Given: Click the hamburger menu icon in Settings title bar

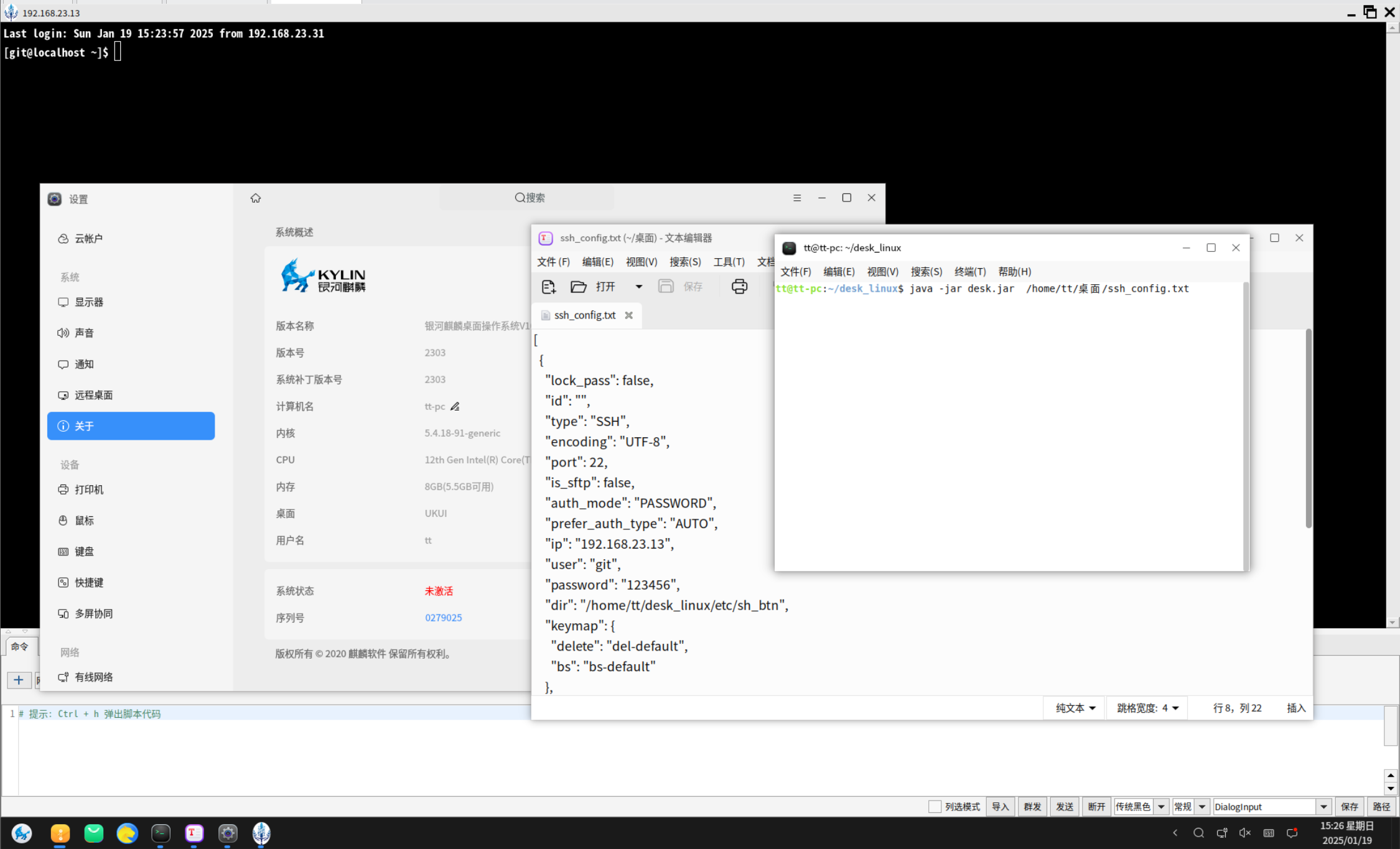Looking at the screenshot, I should pyautogui.click(x=797, y=198).
